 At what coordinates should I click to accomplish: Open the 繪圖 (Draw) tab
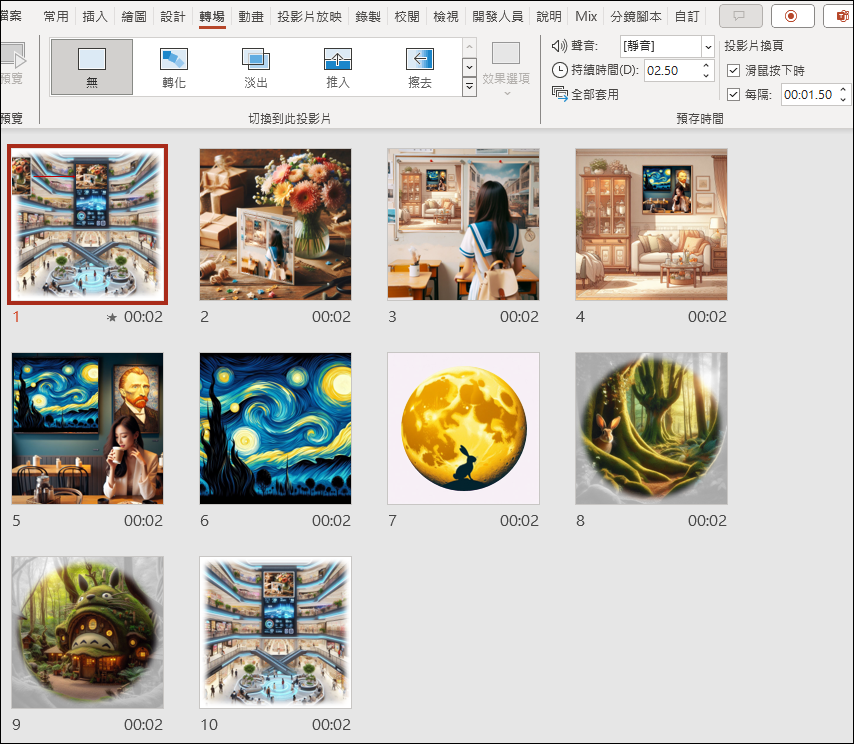click(x=134, y=16)
